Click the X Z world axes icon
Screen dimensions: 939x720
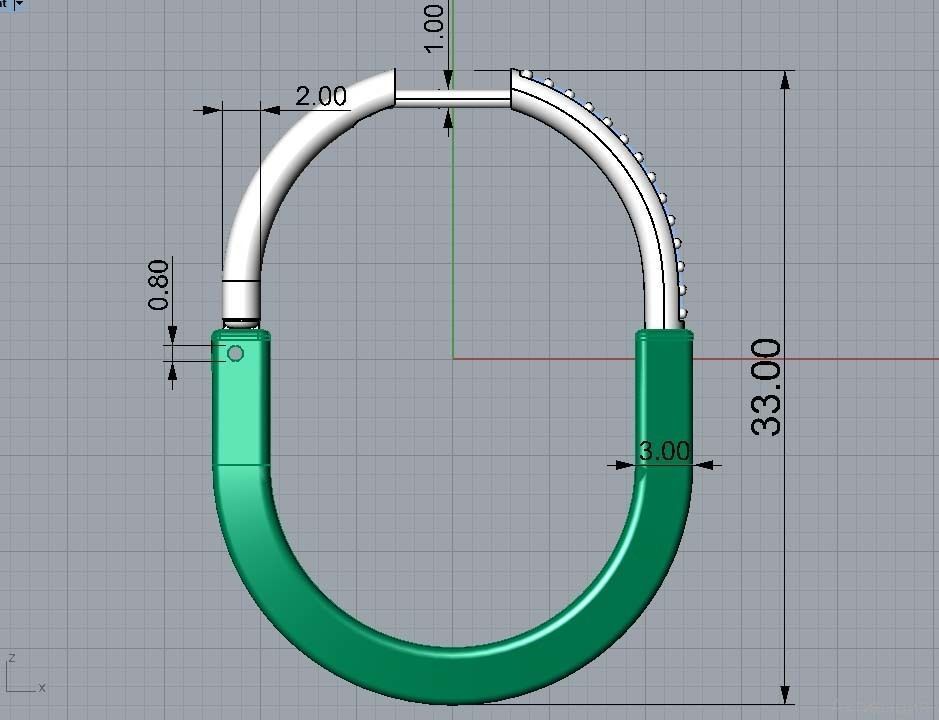tap(24, 674)
